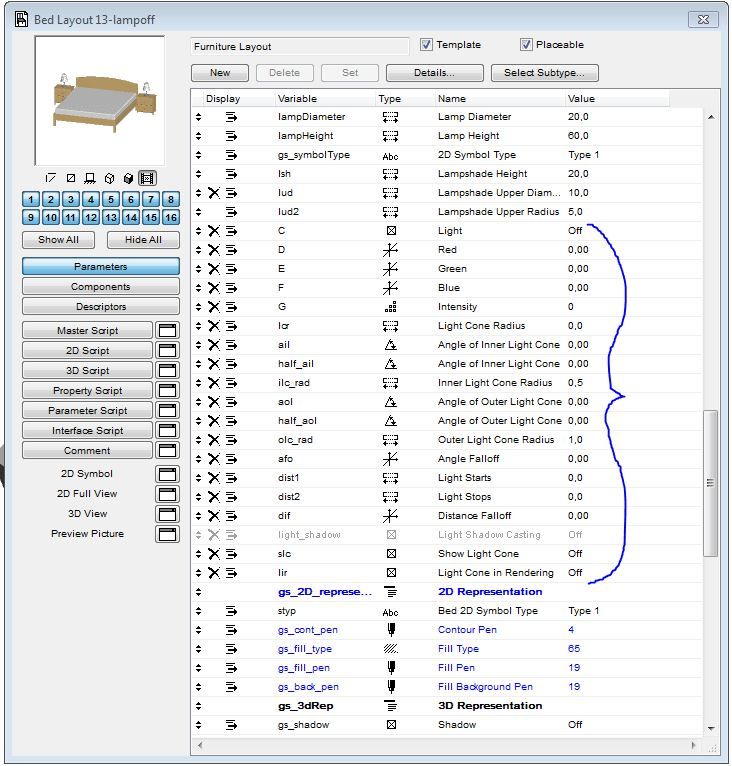732x766 pixels.
Task: Select the preview picture mode icon under thumbnail
Action: 147,178
